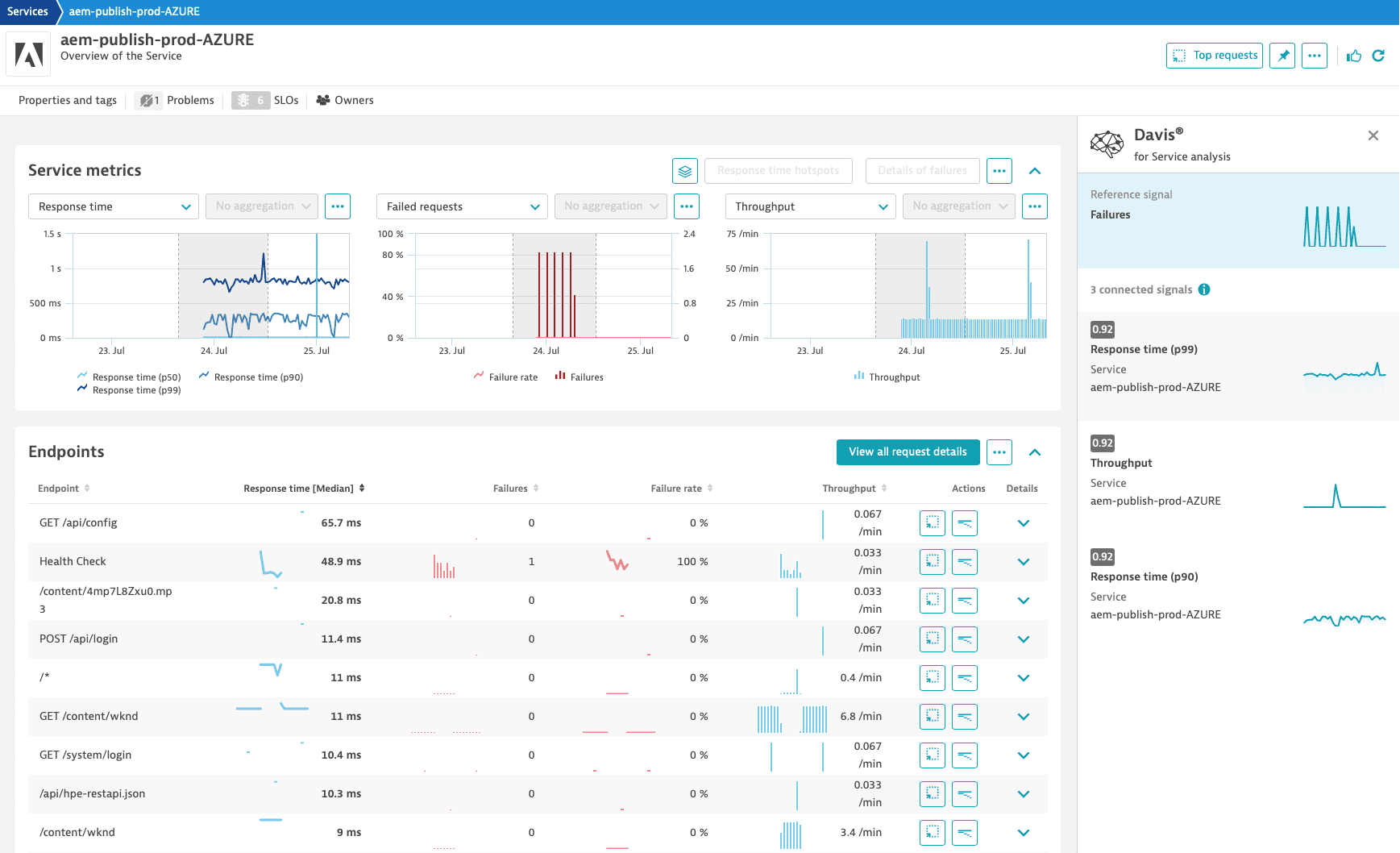Toggle Throughput legend entry
This screenshot has width=1400, height=853.
pyautogui.click(x=887, y=377)
